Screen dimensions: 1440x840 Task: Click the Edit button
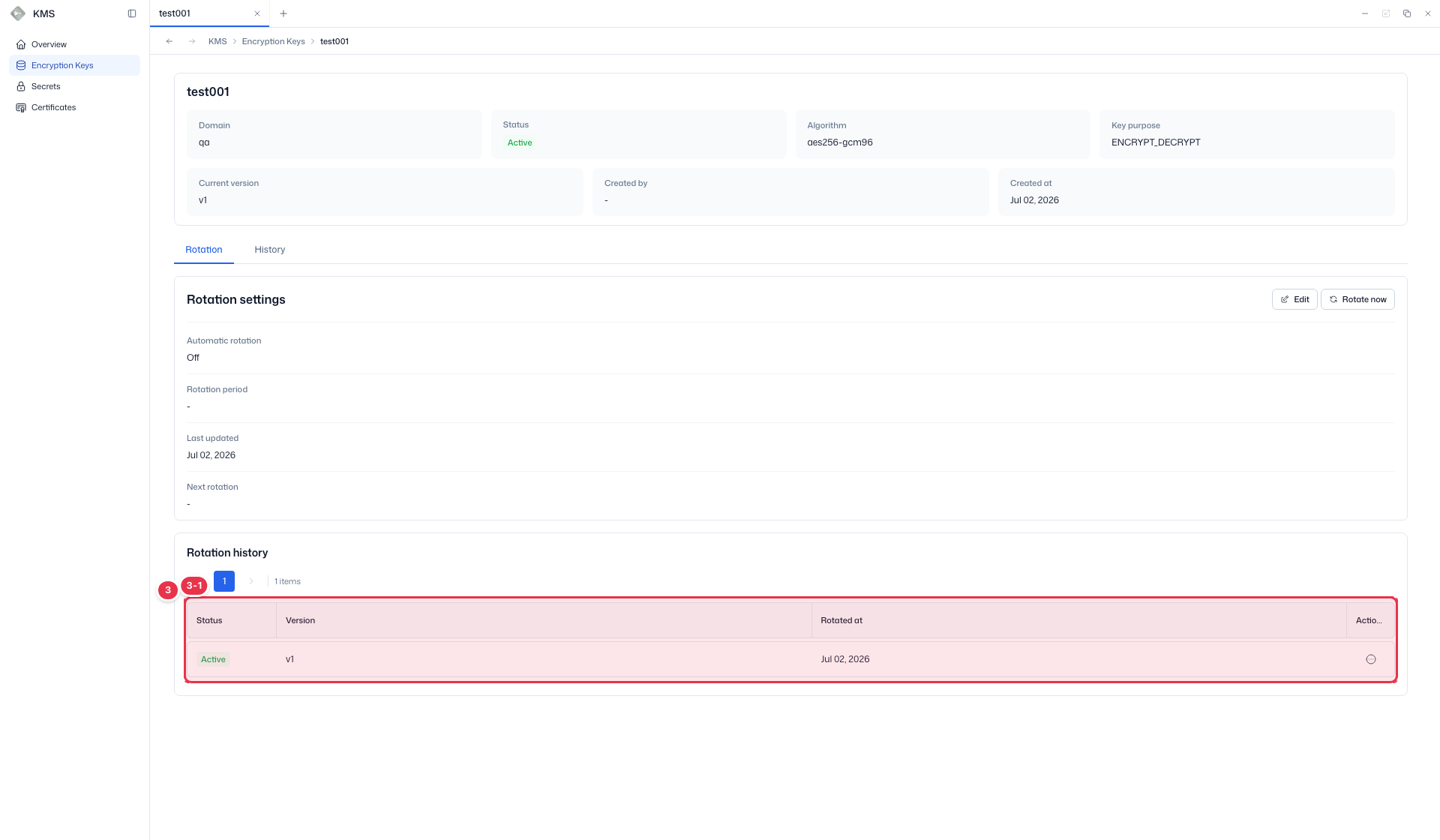point(1294,299)
